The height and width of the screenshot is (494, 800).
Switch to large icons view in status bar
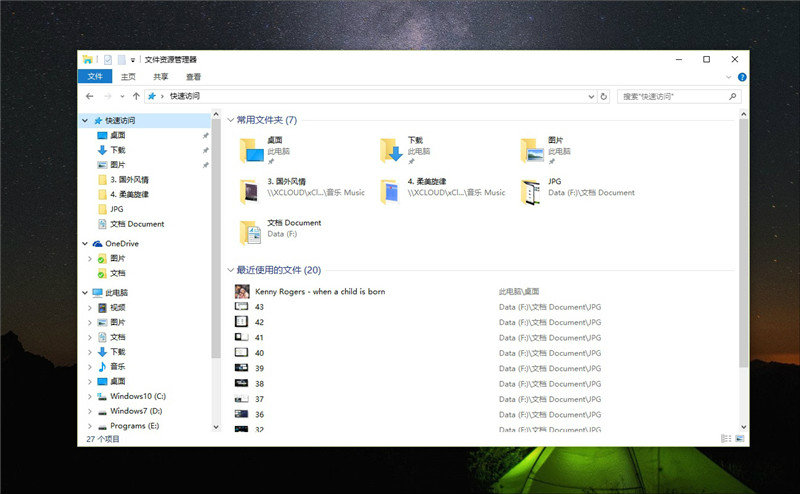click(x=740, y=438)
